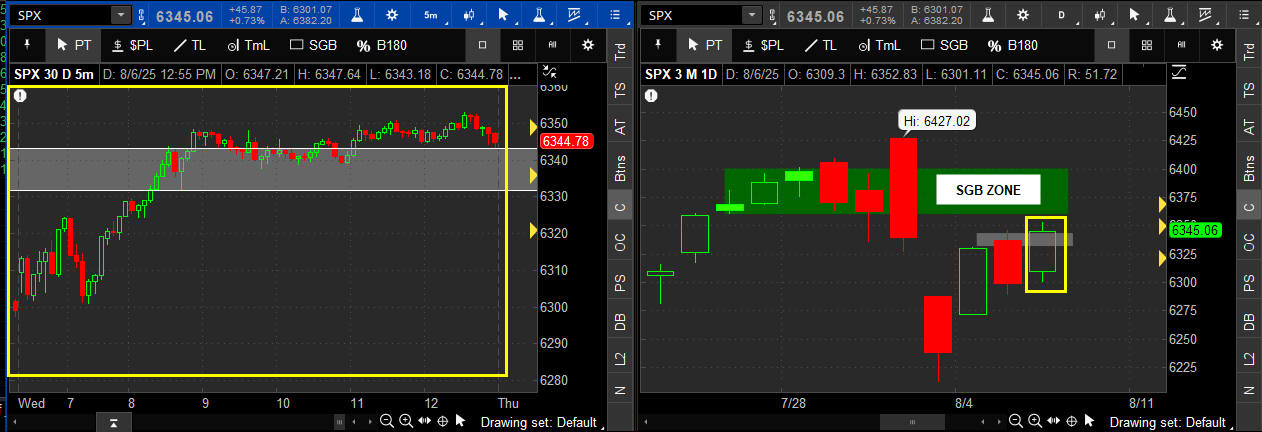1262x432 pixels.
Task: Select the C sidebar tab beside left chart
Action: tap(620, 207)
